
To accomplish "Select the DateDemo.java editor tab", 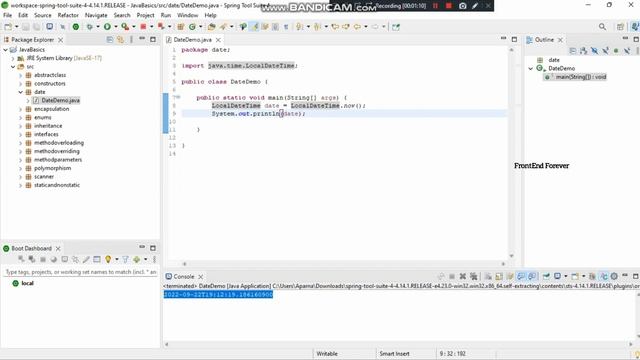I will 192,40.
